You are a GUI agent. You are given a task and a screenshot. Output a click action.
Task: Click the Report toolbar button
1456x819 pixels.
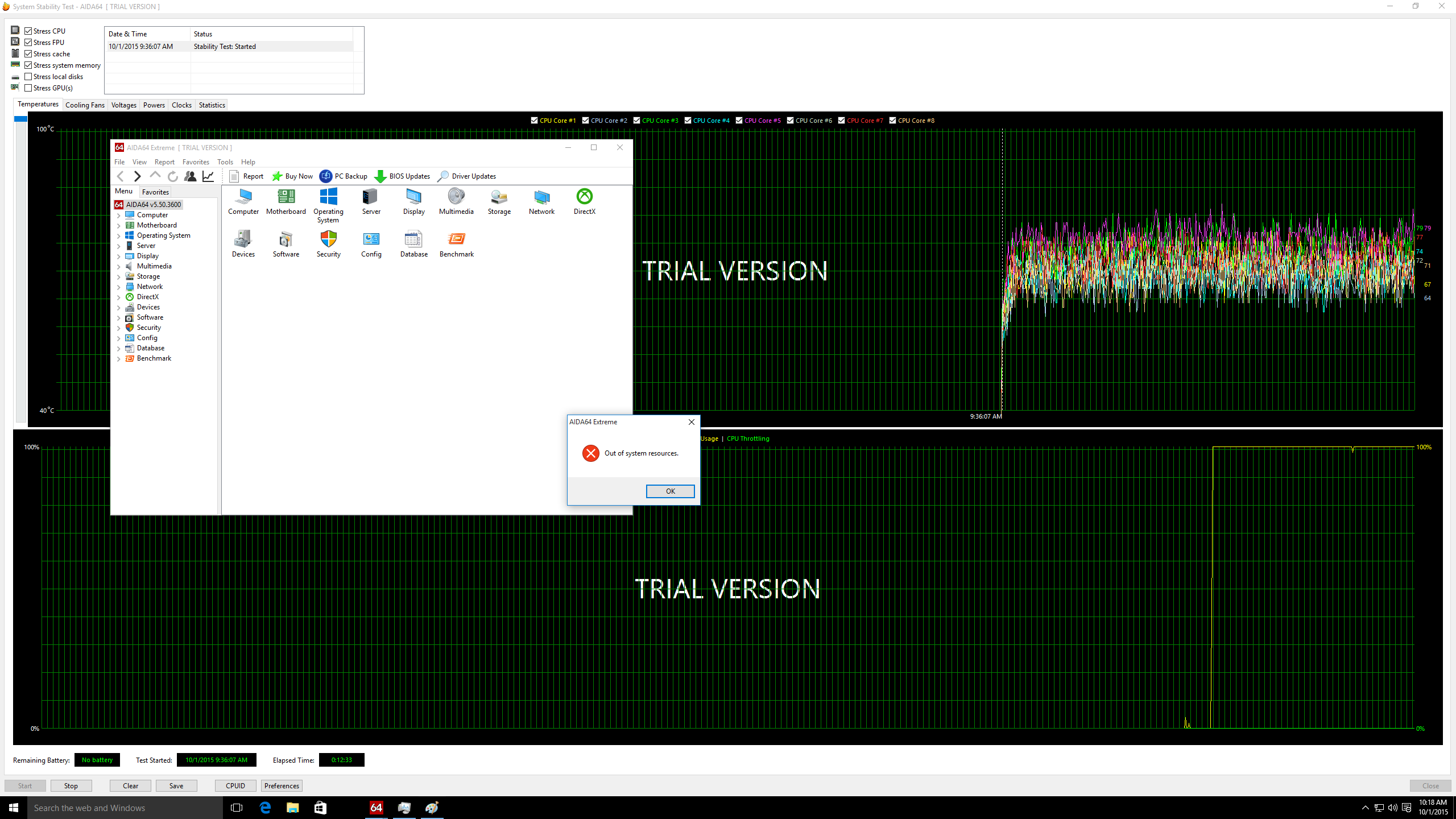tap(246, 176)
